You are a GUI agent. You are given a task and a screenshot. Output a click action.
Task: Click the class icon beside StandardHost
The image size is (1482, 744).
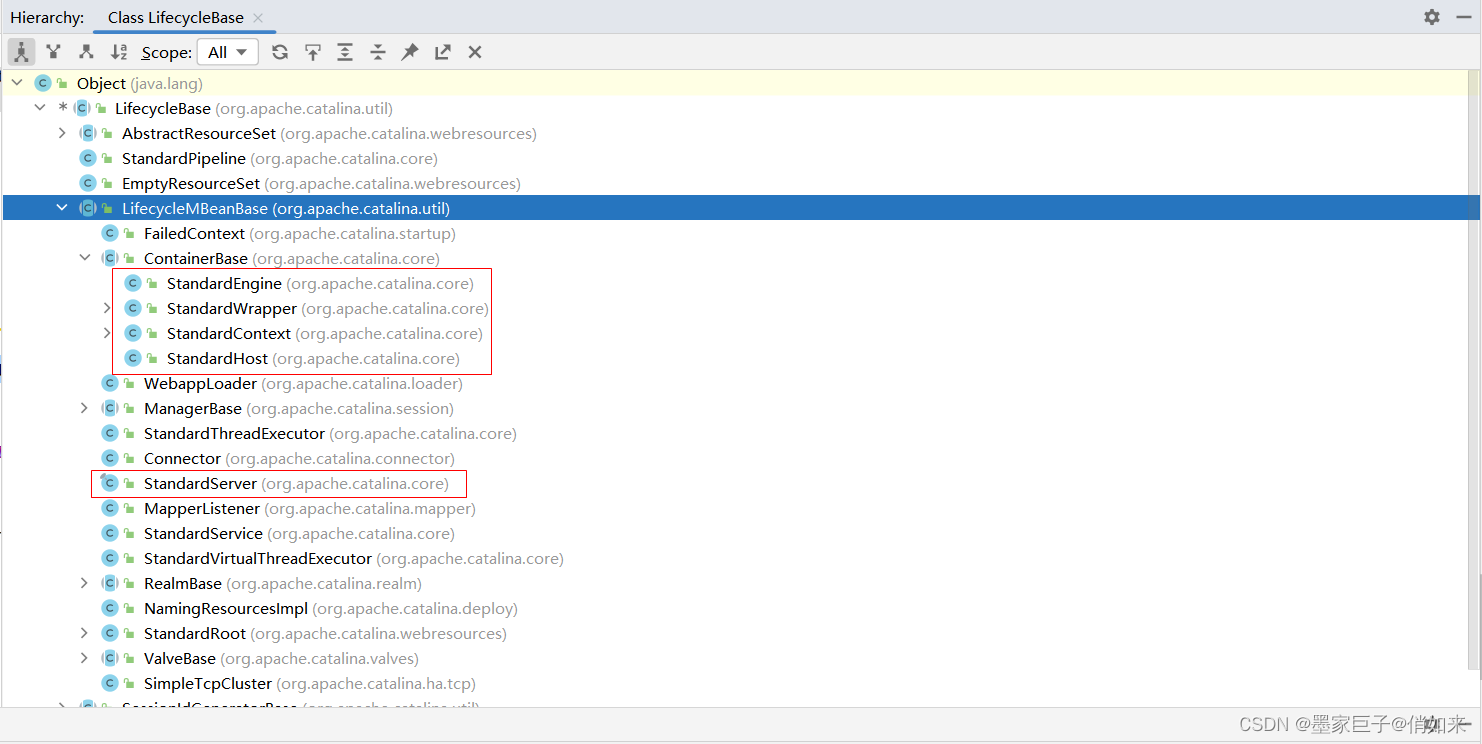(x=133, y=358)
